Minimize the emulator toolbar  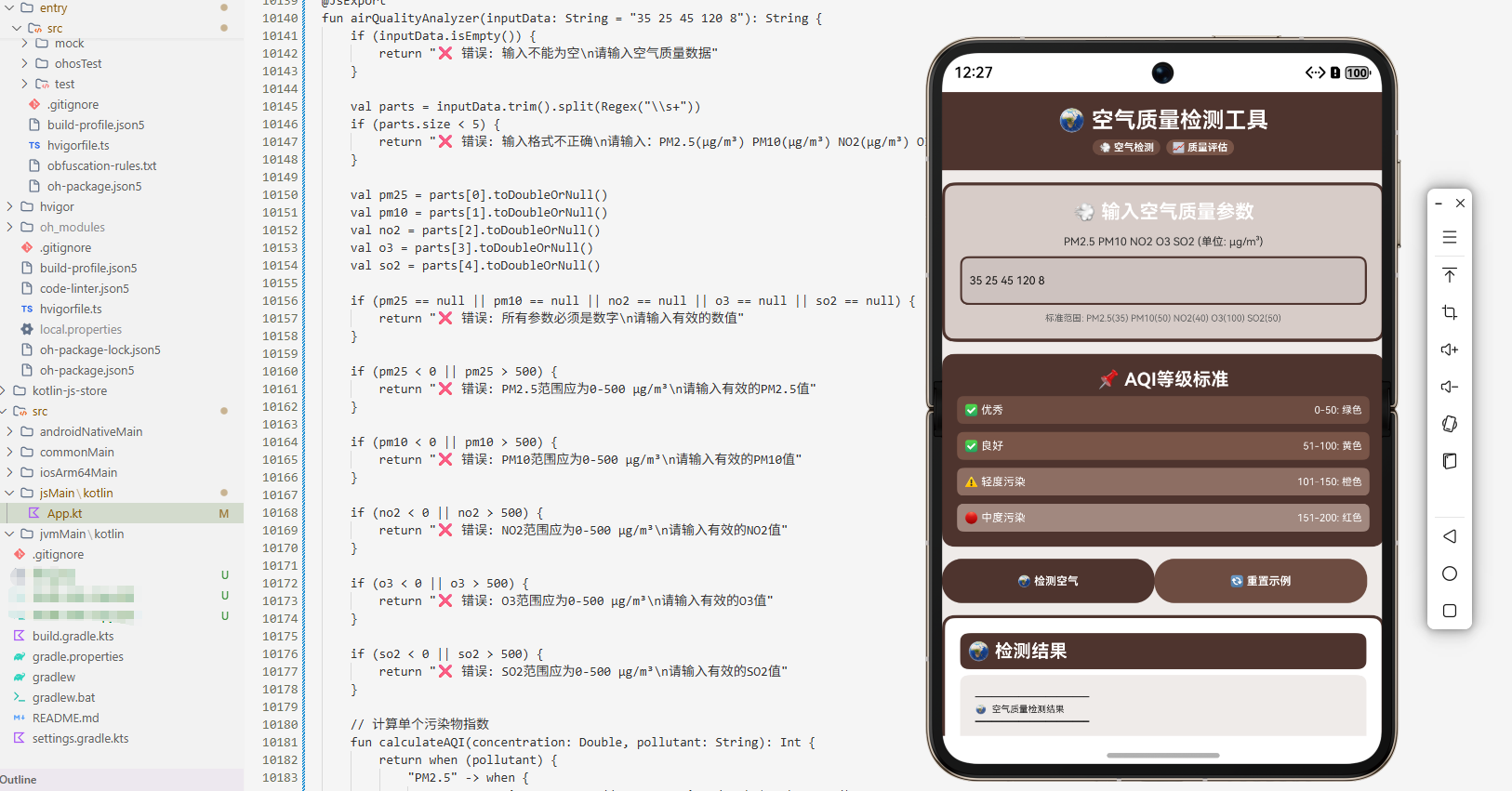tap(1439, 203)
